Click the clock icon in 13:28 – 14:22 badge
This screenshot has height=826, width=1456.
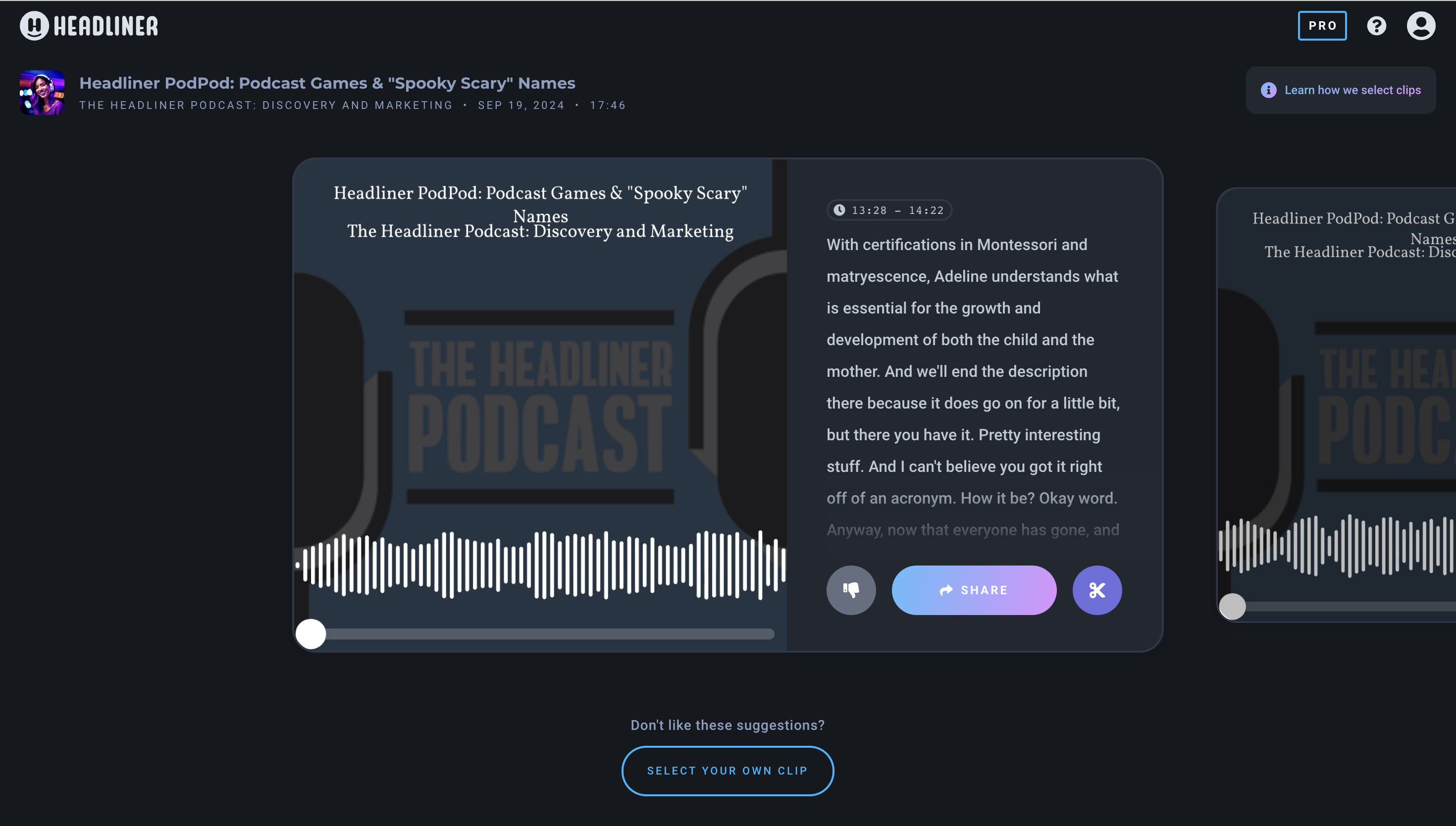point(839,210)
